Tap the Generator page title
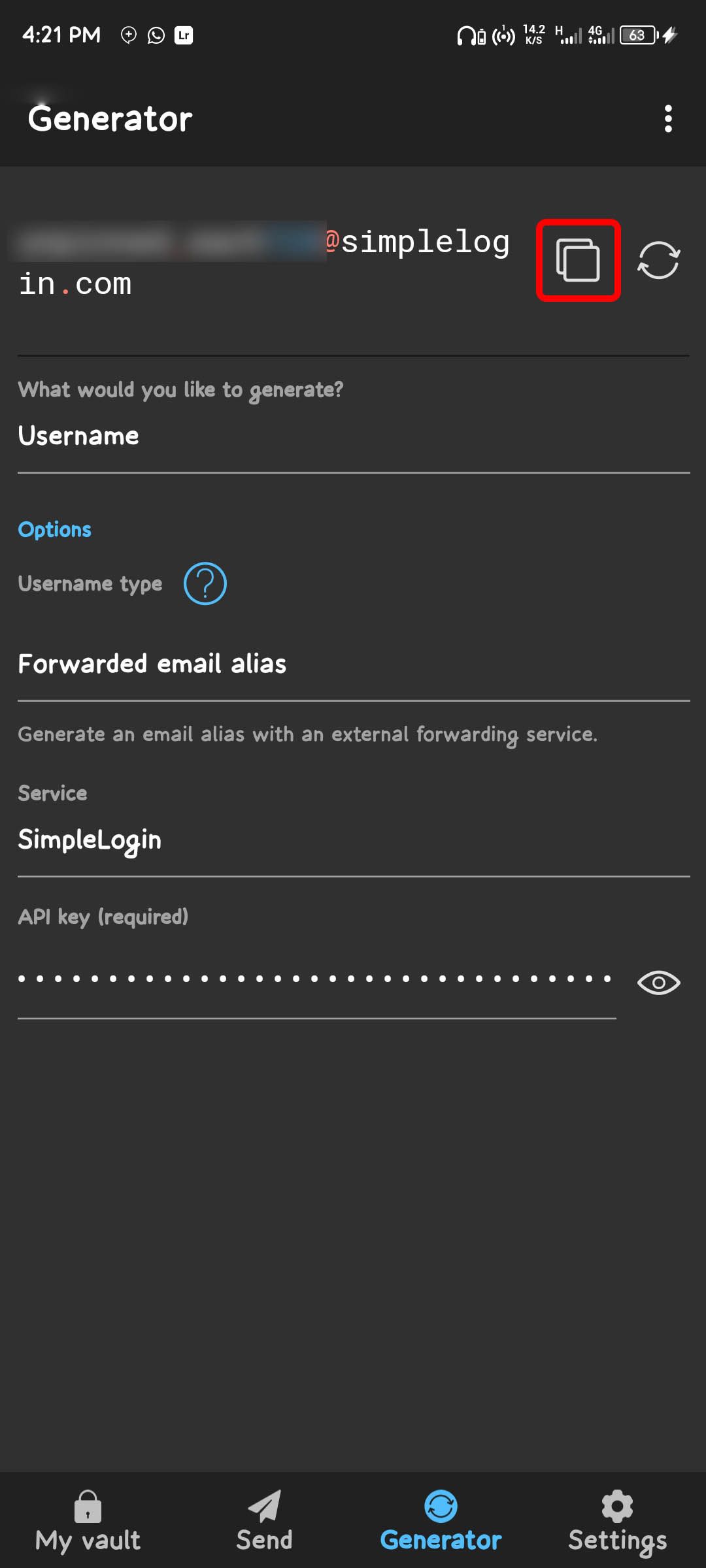The image size is (706, 1568). coord(110,119)
